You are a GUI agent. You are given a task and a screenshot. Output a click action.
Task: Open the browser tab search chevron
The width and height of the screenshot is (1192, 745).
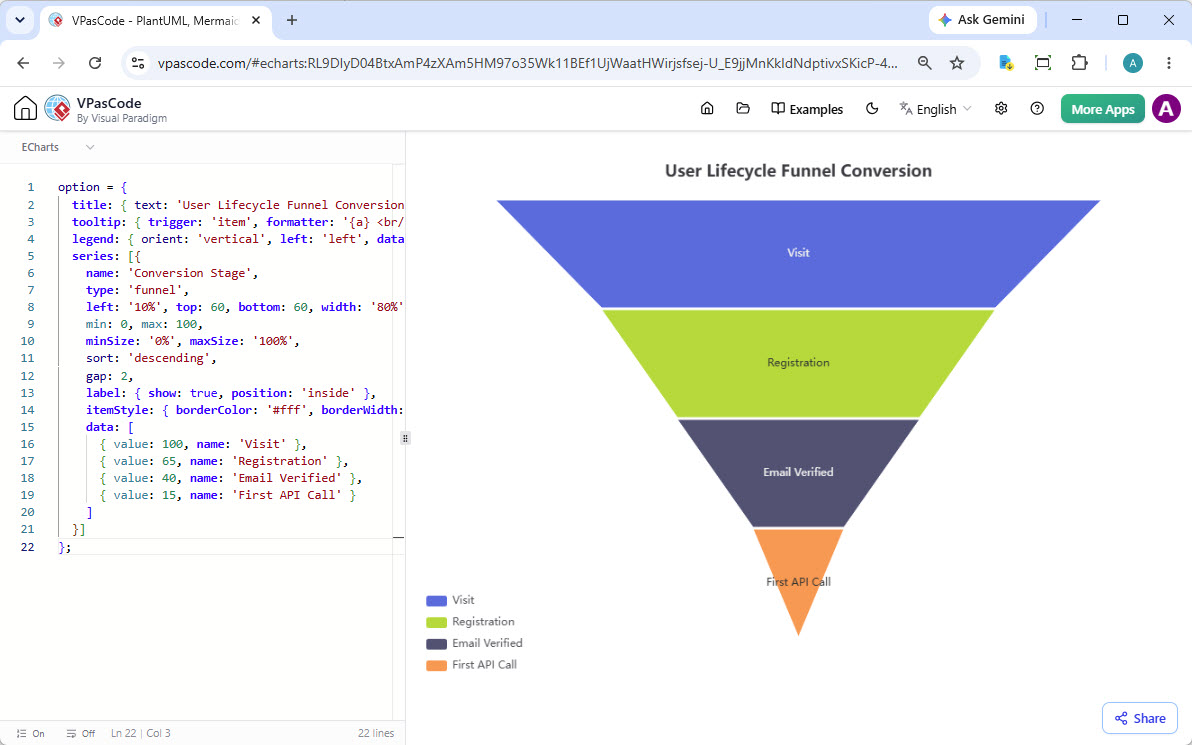pyautogui.click(x=20, y=21)
